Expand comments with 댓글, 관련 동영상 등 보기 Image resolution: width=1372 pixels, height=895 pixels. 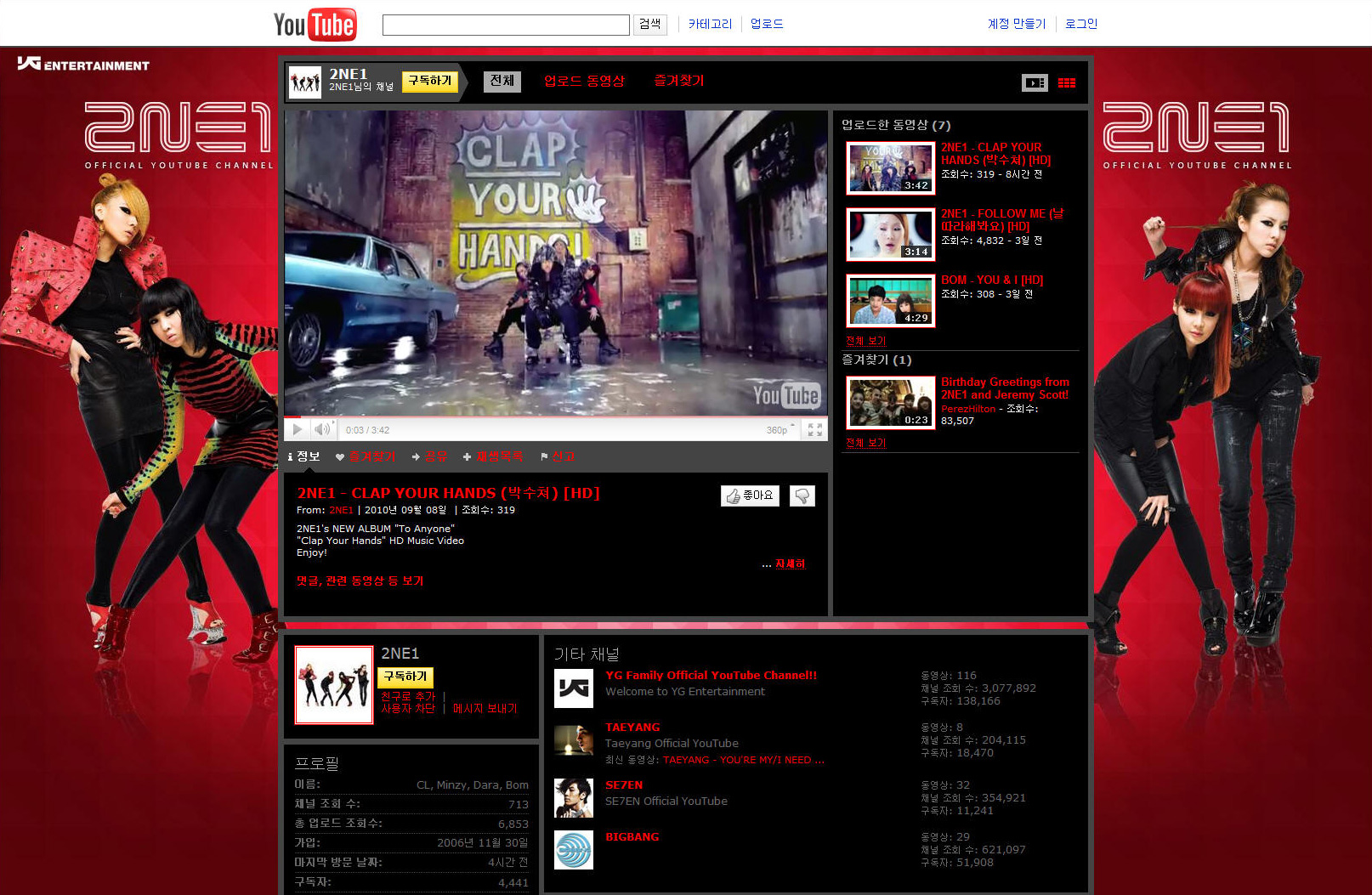point(360,581)
